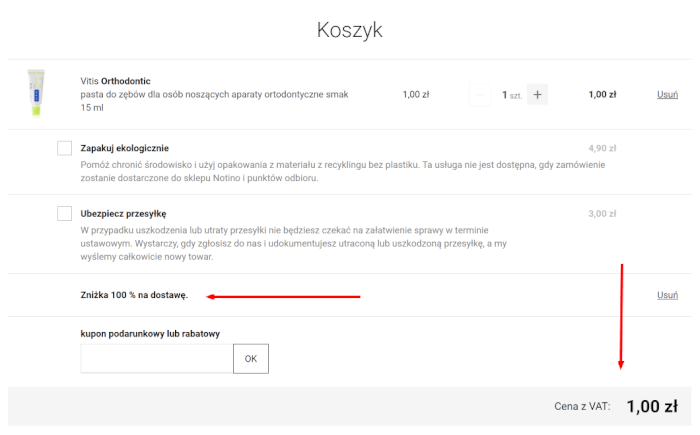
Task: Click the Koszyk page heading
Action: pos(349,30)
